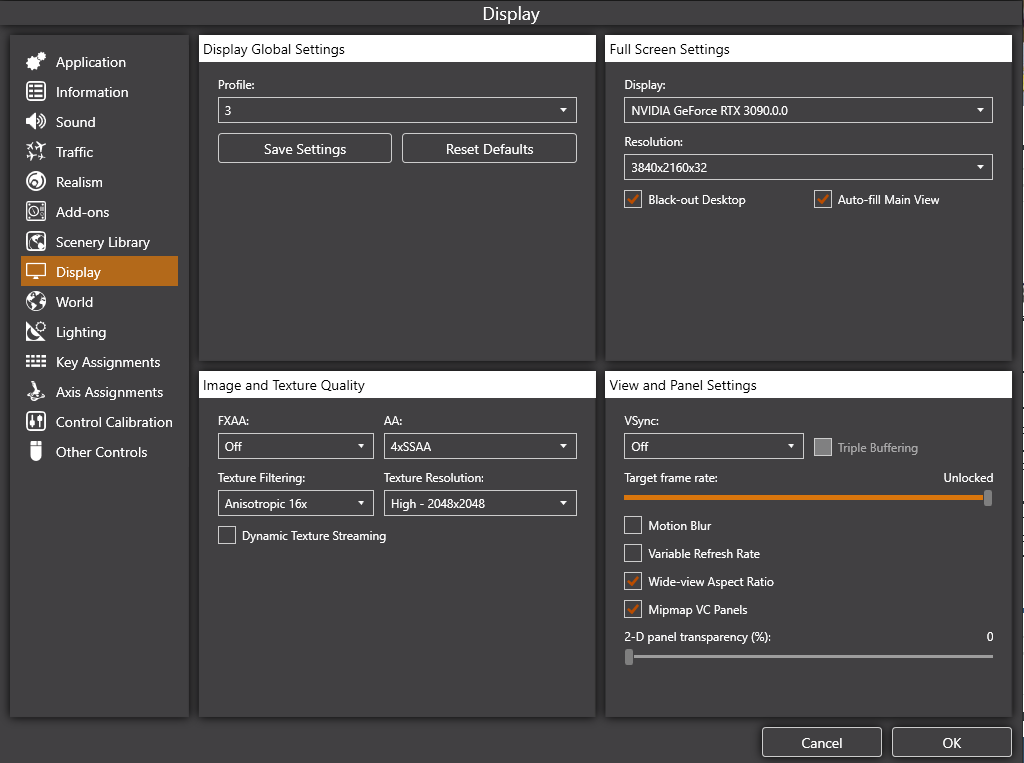This screenshot has height=763, width=1024.
Task: Open the Texture Filtering dropdown
Action: [295, 503]
